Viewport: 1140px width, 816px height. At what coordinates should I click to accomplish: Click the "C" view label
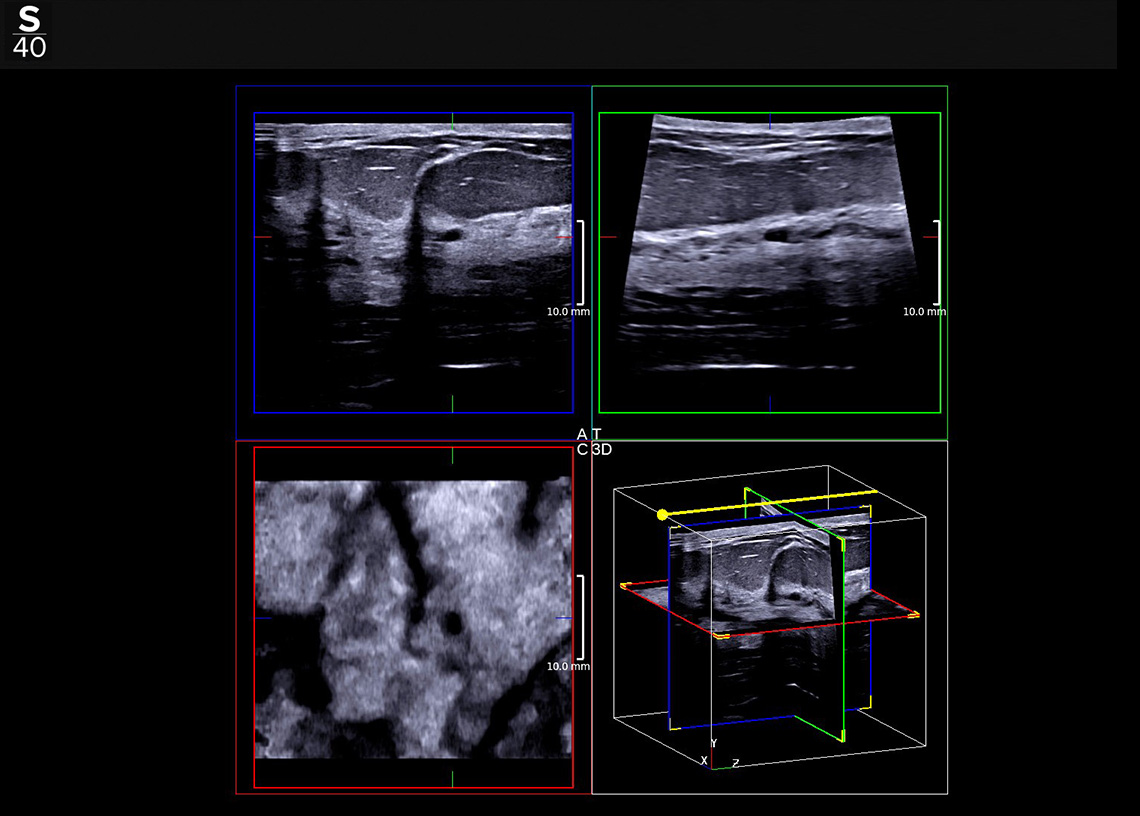(582, 449)
